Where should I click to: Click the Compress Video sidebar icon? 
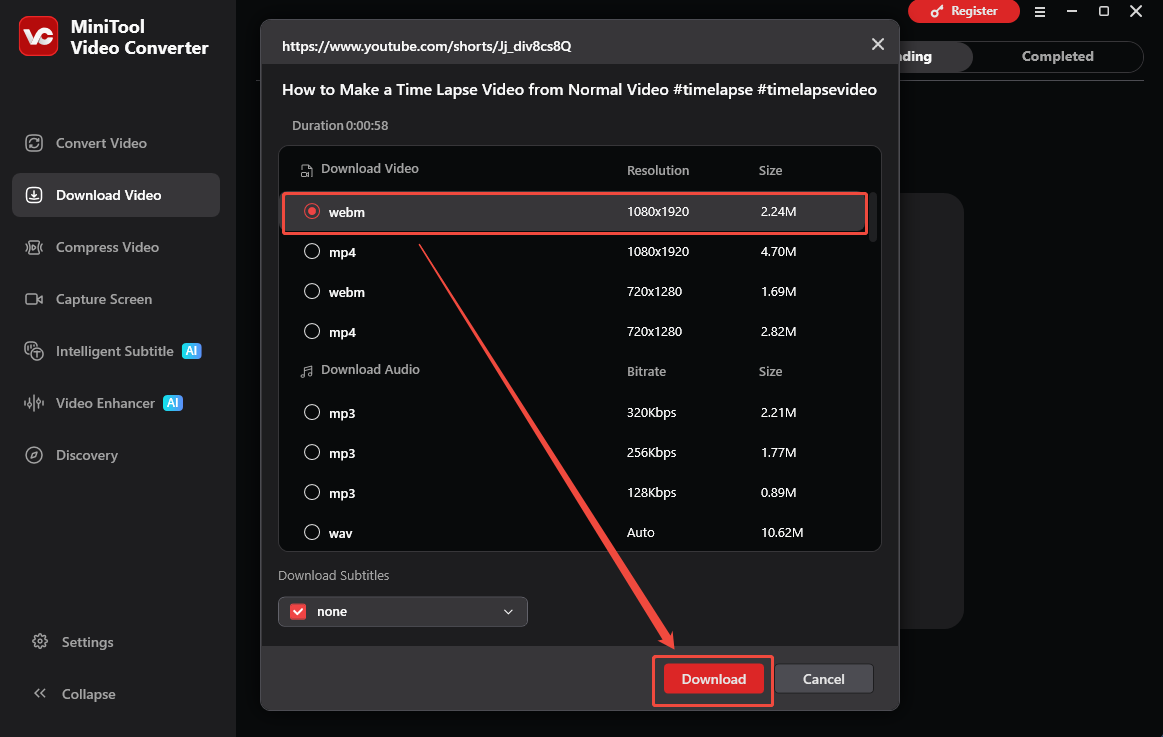pyautogui.click(x=34, y=247)
